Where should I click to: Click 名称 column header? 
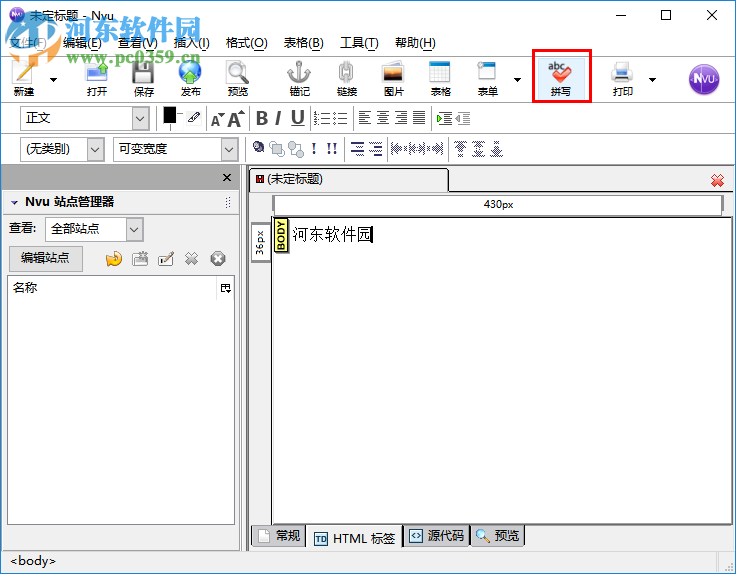pyautogui.click(x=112, y=288)
